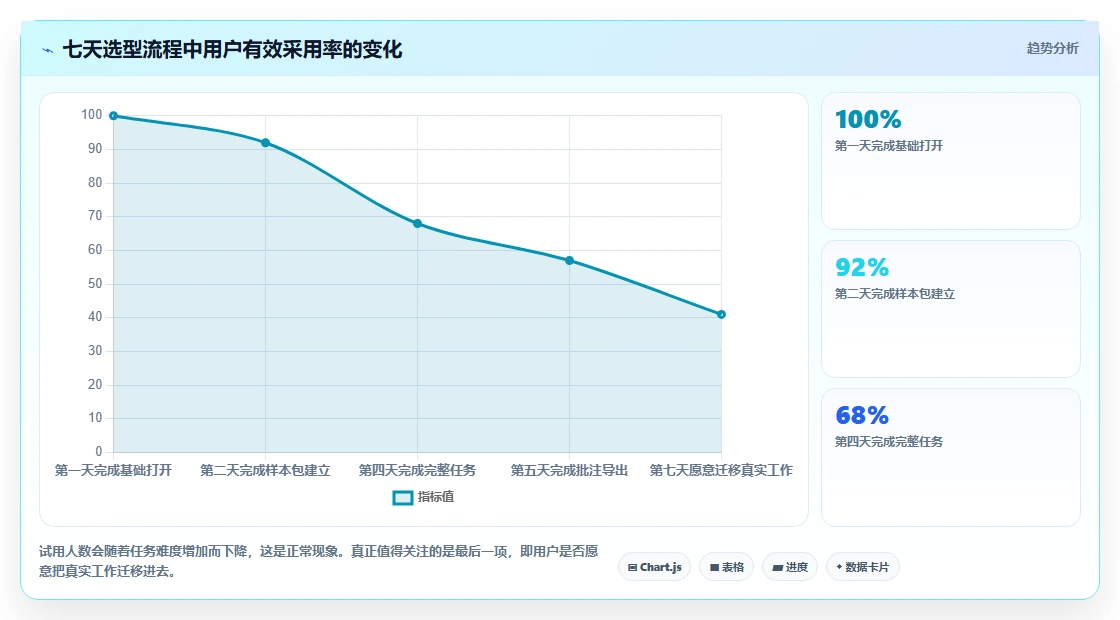Click y-axis tick label 0
Image resolution: width=1120 pixels, height=620 pixels.
[99, 451]
